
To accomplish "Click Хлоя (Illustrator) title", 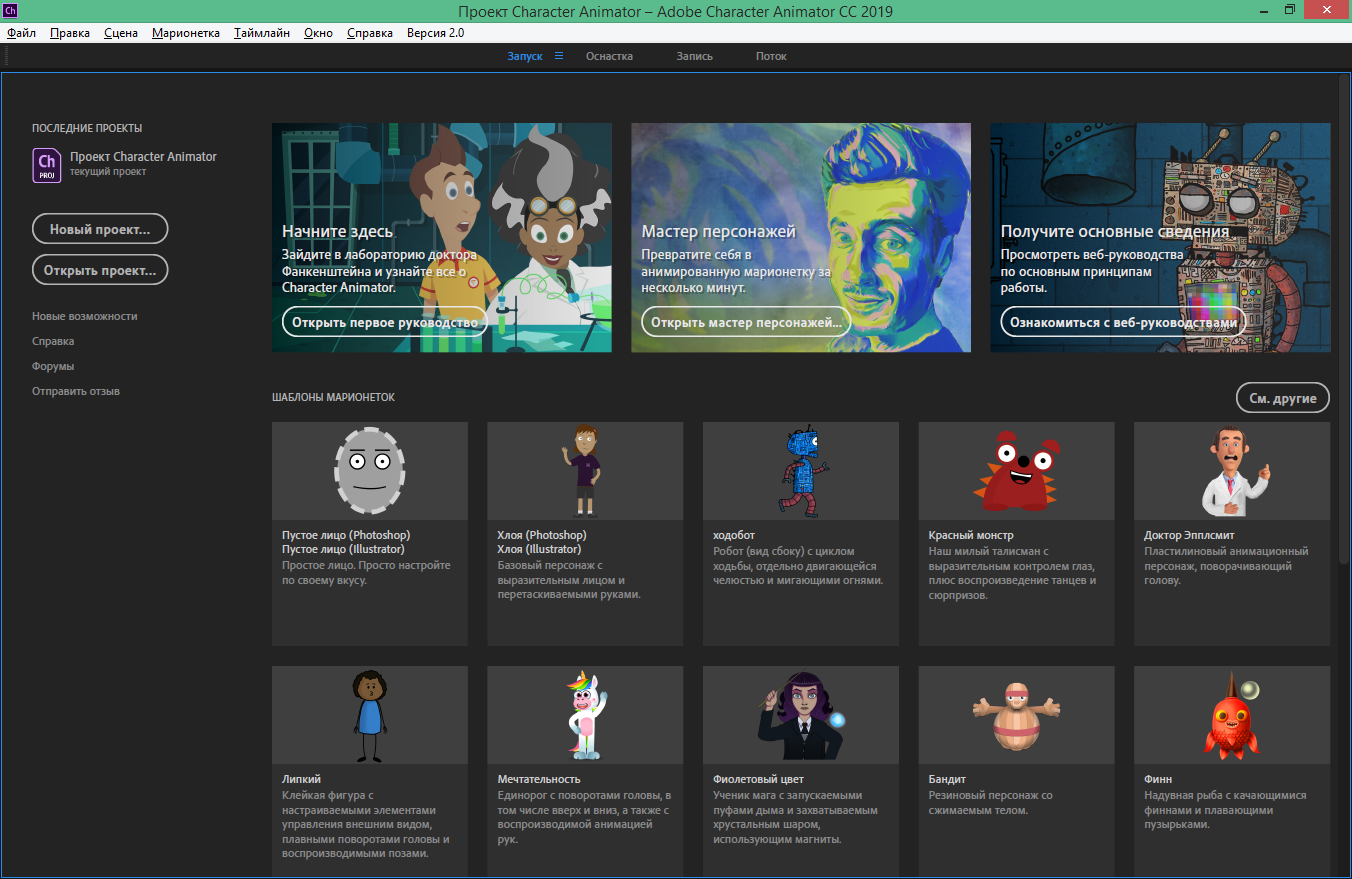I will (x=539, y=549).
